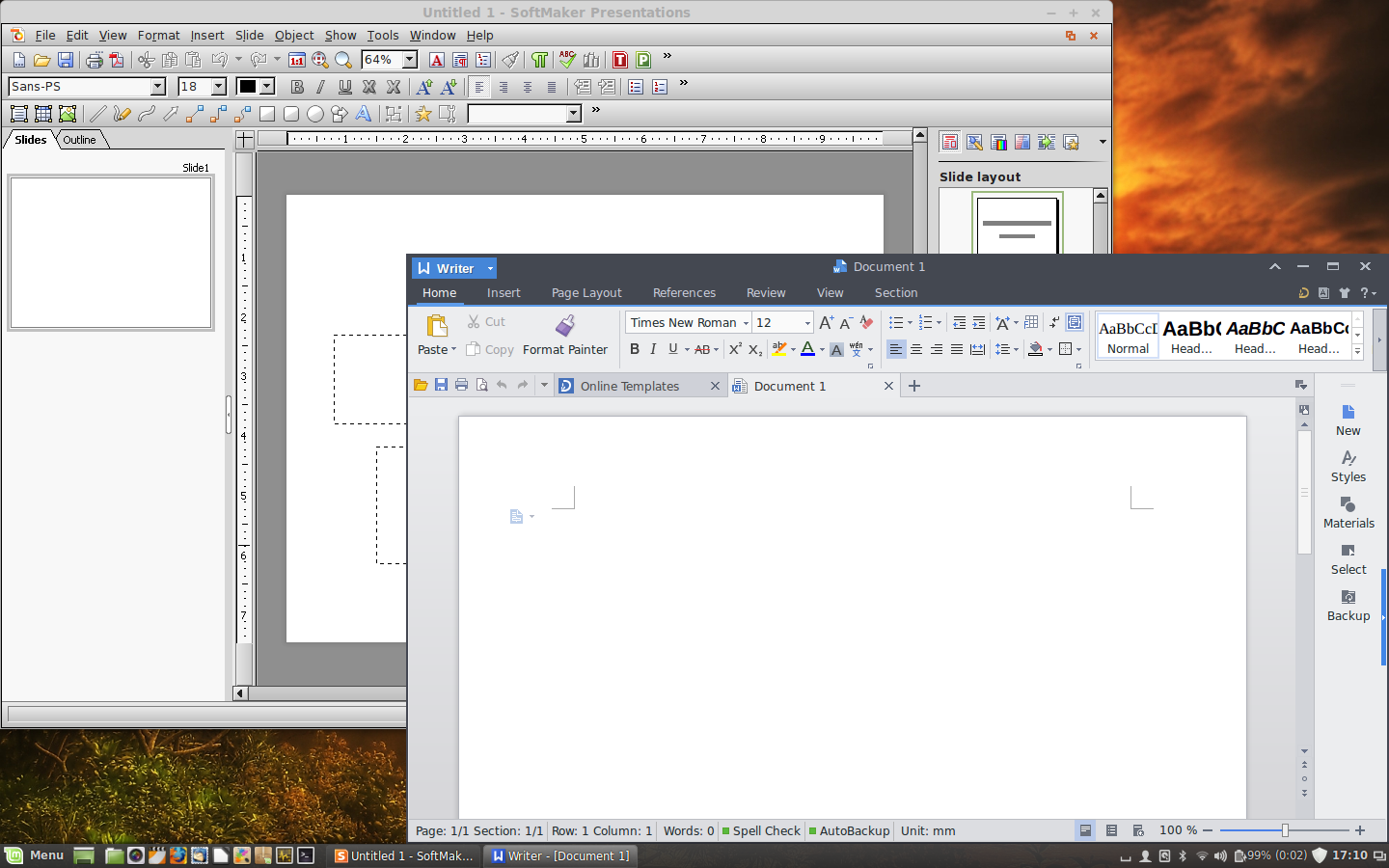1389x868 pixels.
Task: Insert TextArt 'A' icon in Presentations toolbar
Action: point(363,114)
